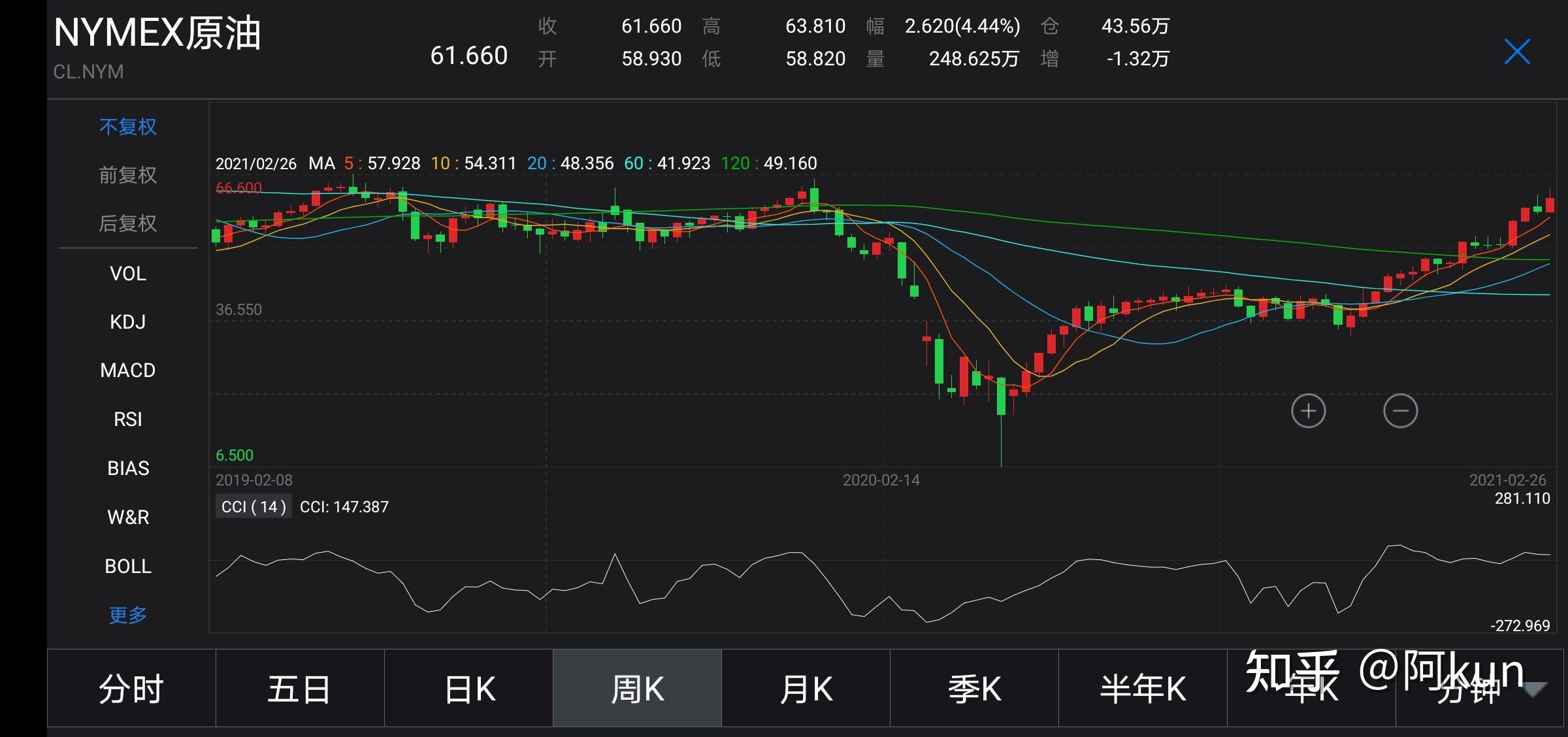Expand 更多 indicators list
Screen dimensions: 1568x737
[128, 615]
